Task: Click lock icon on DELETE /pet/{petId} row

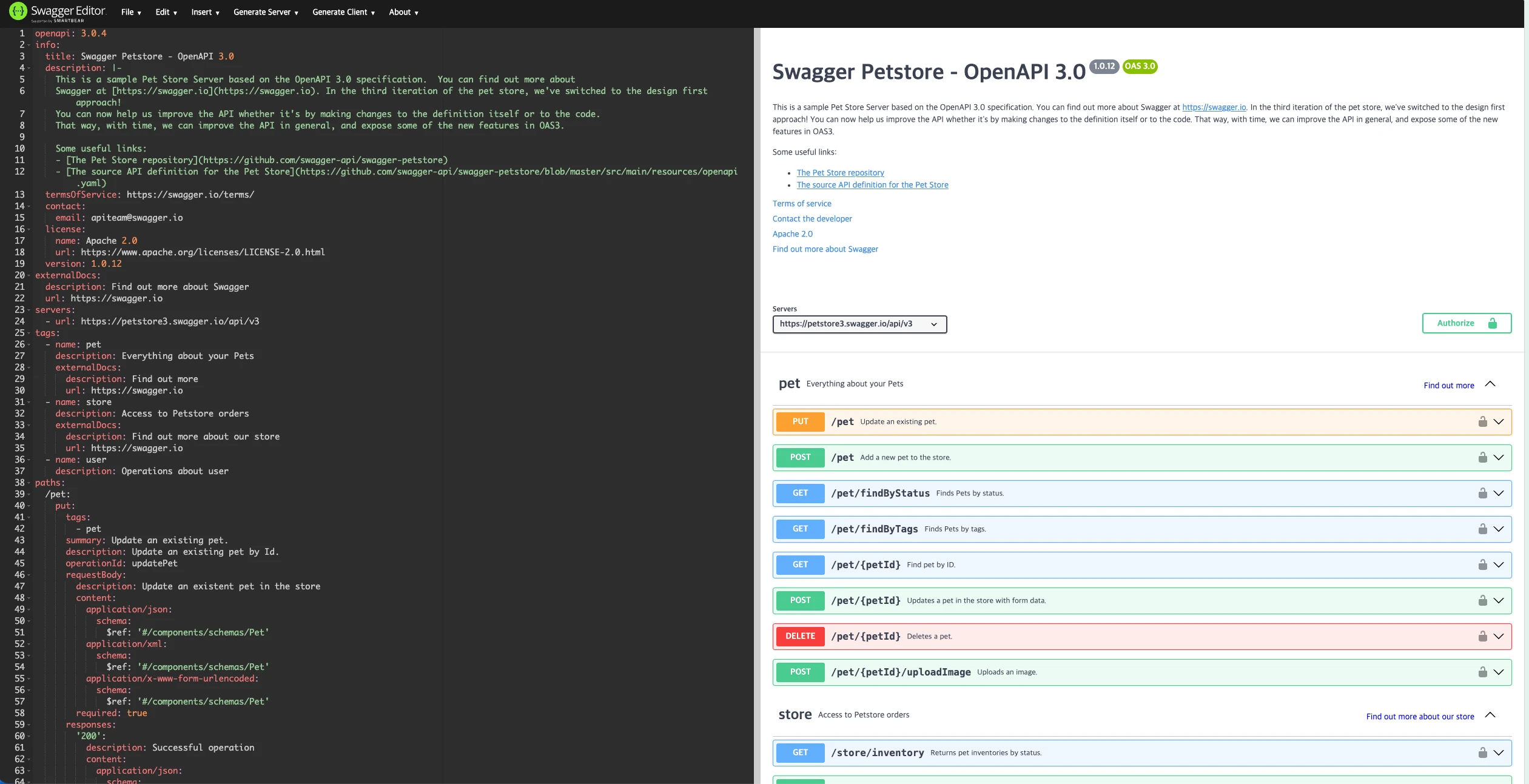Action: [x=1482, y=637]
